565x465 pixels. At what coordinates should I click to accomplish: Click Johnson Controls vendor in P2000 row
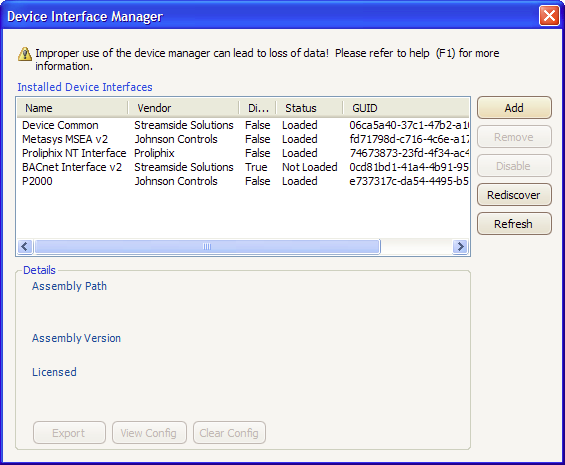pos(176,181)
